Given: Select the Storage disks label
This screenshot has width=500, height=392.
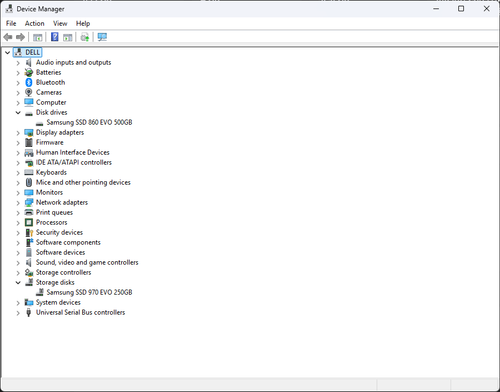Looking at the screenshot, I should coord(55,282).
